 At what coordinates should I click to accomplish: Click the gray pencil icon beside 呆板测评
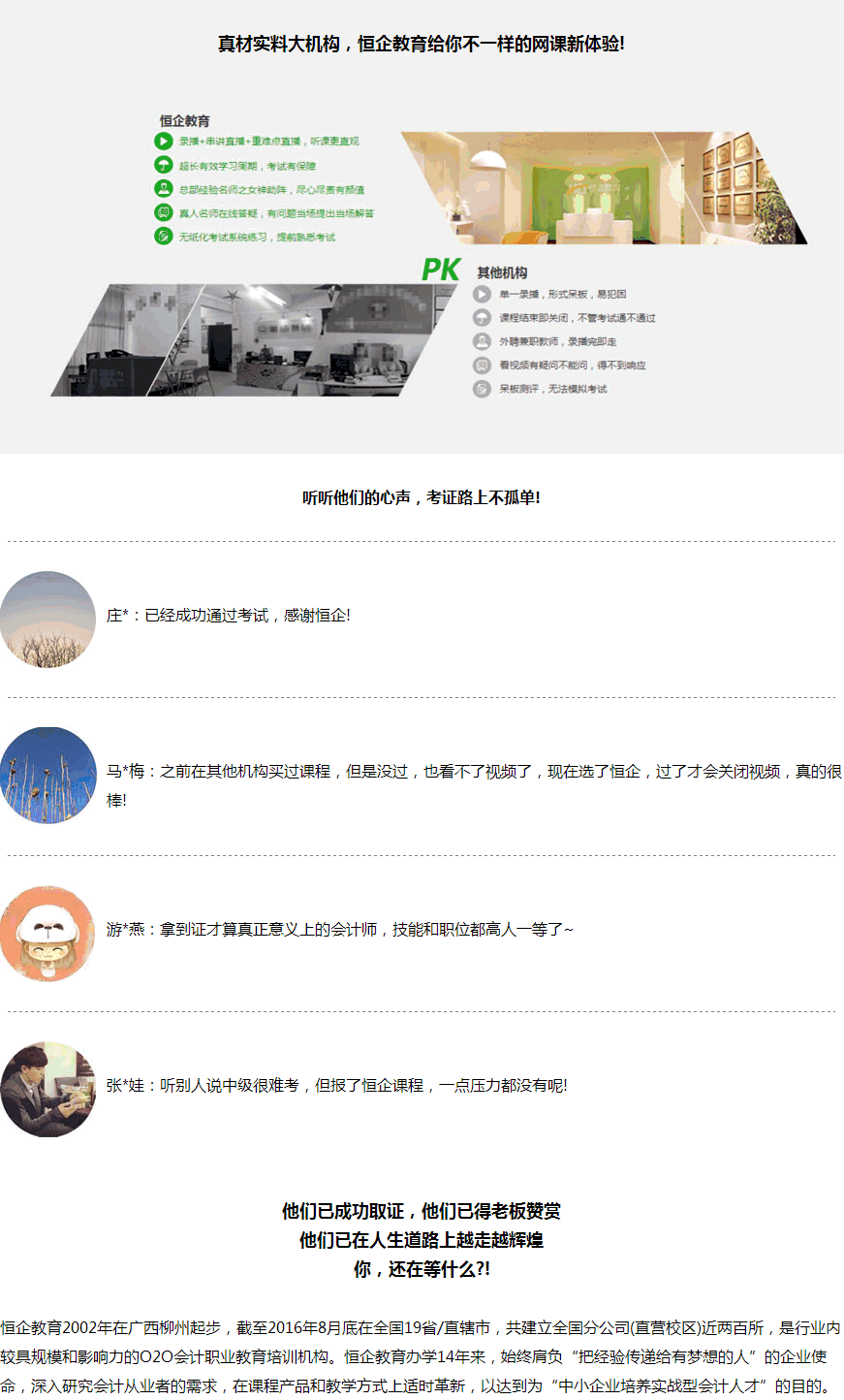pyautogui.click(x=483, y=389)
